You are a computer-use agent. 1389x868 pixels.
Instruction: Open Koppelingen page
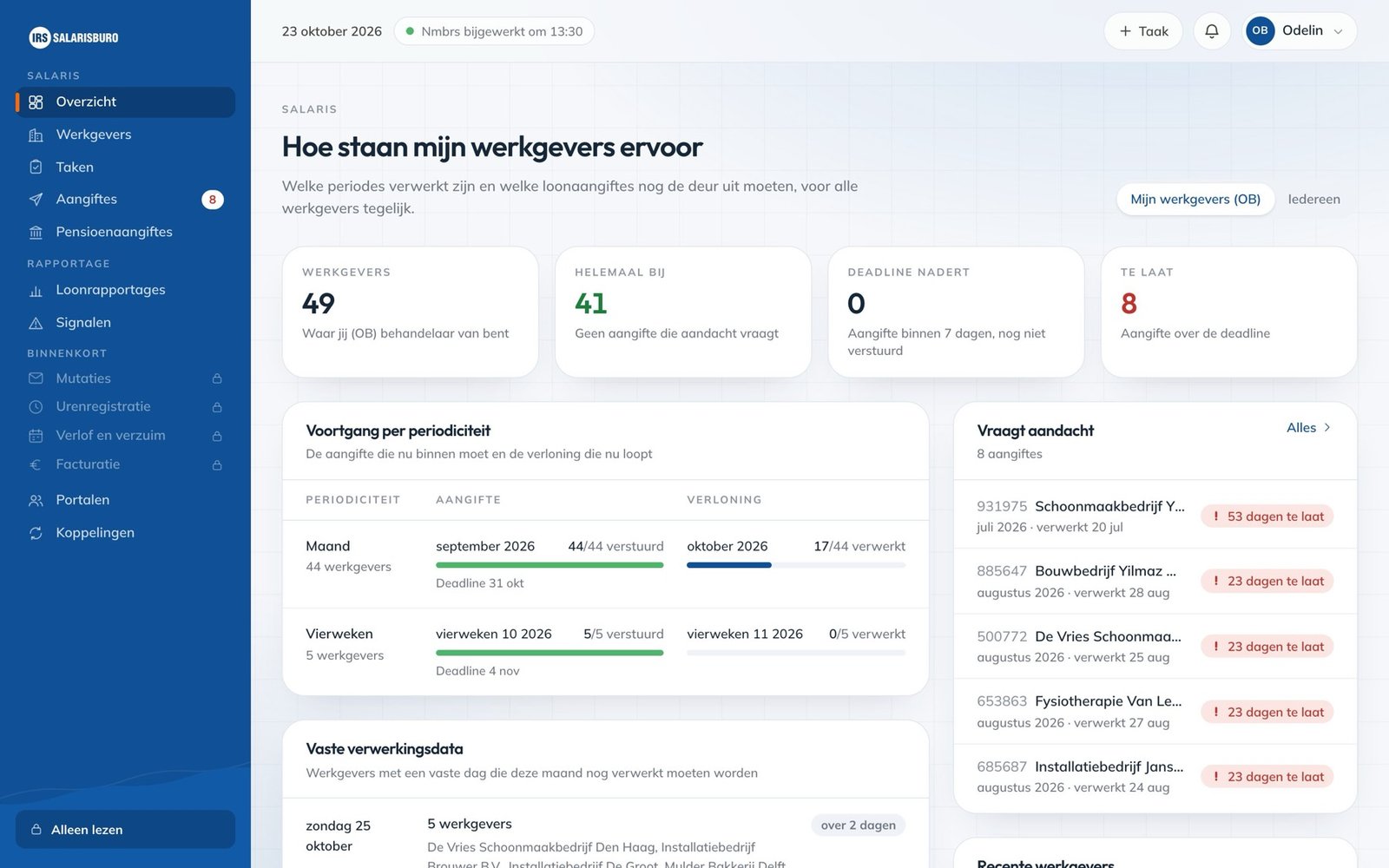pyautogui.click(x=125, y=533)
